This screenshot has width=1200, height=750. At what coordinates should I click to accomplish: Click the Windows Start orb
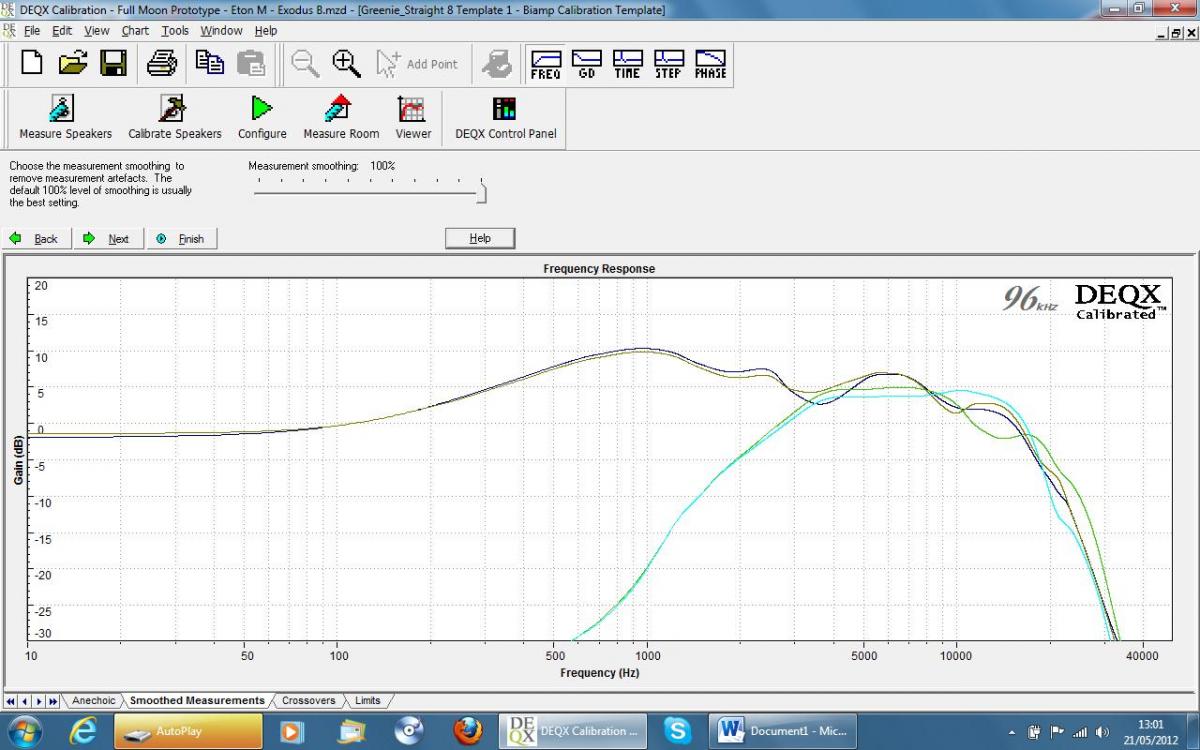[x=23, y=731]
